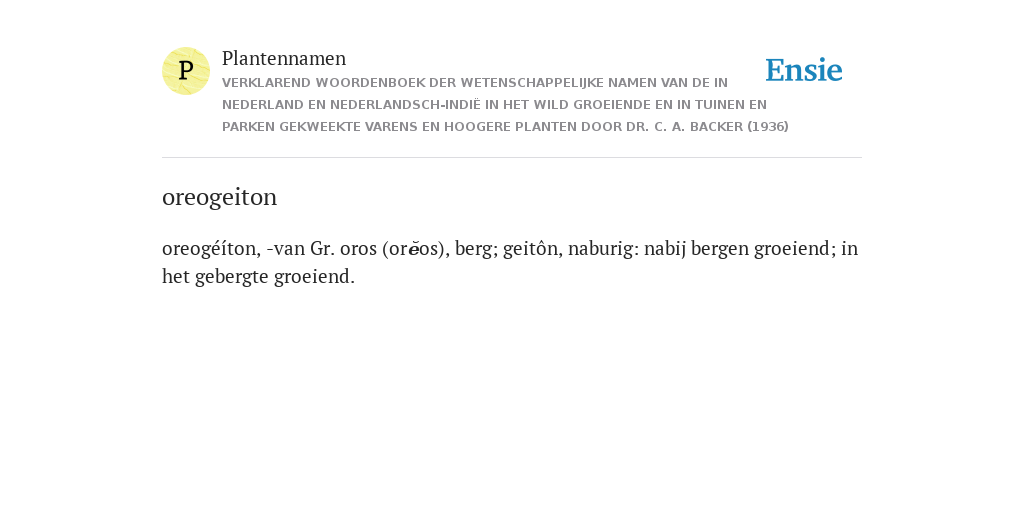Select the oreogeiton entry heading

coord(219,197)
